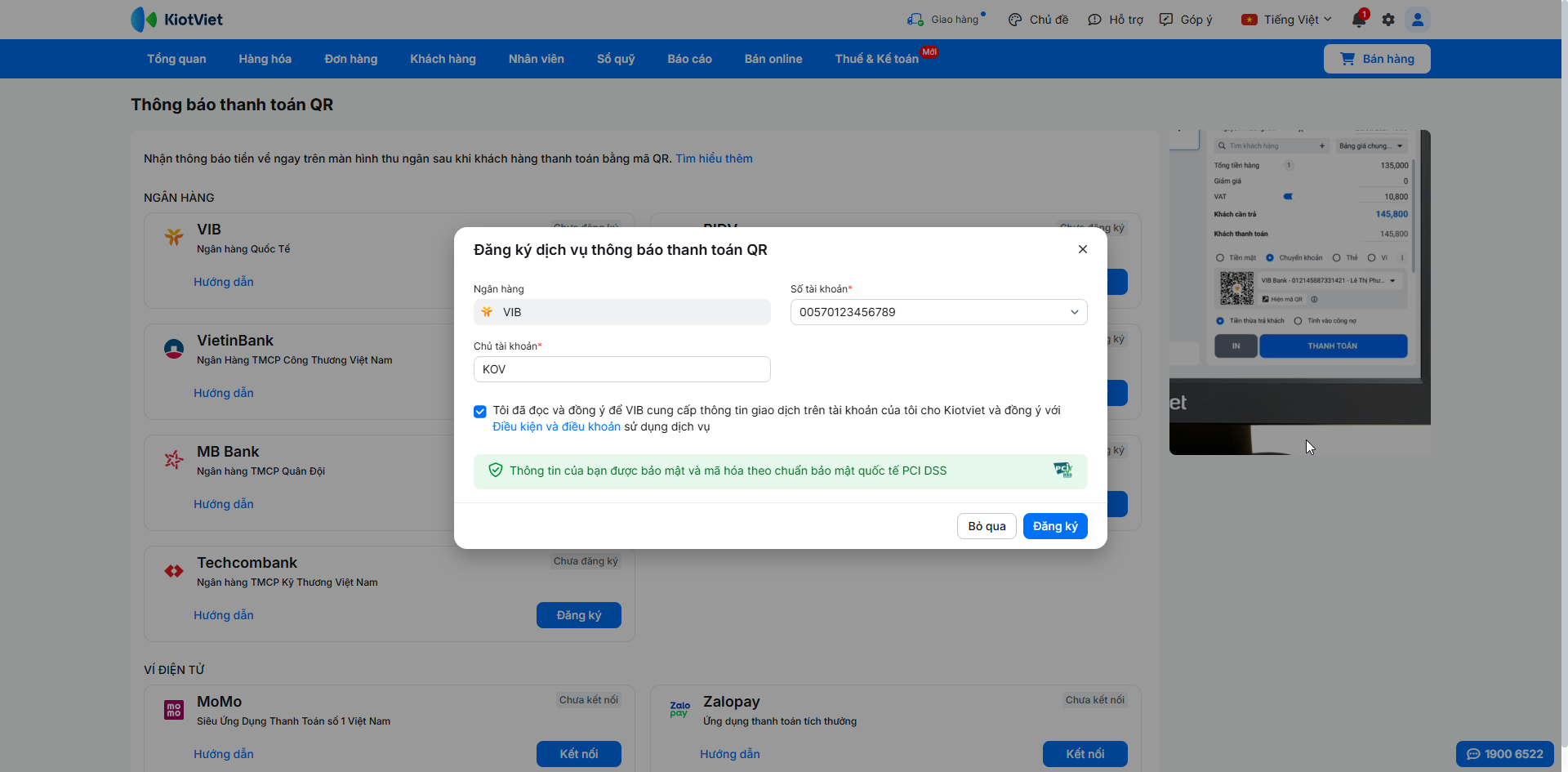The width and height of the screenshot is (1568, 772).
Task: Click the KiotViet logo
Action: click(x=177, y=20)
